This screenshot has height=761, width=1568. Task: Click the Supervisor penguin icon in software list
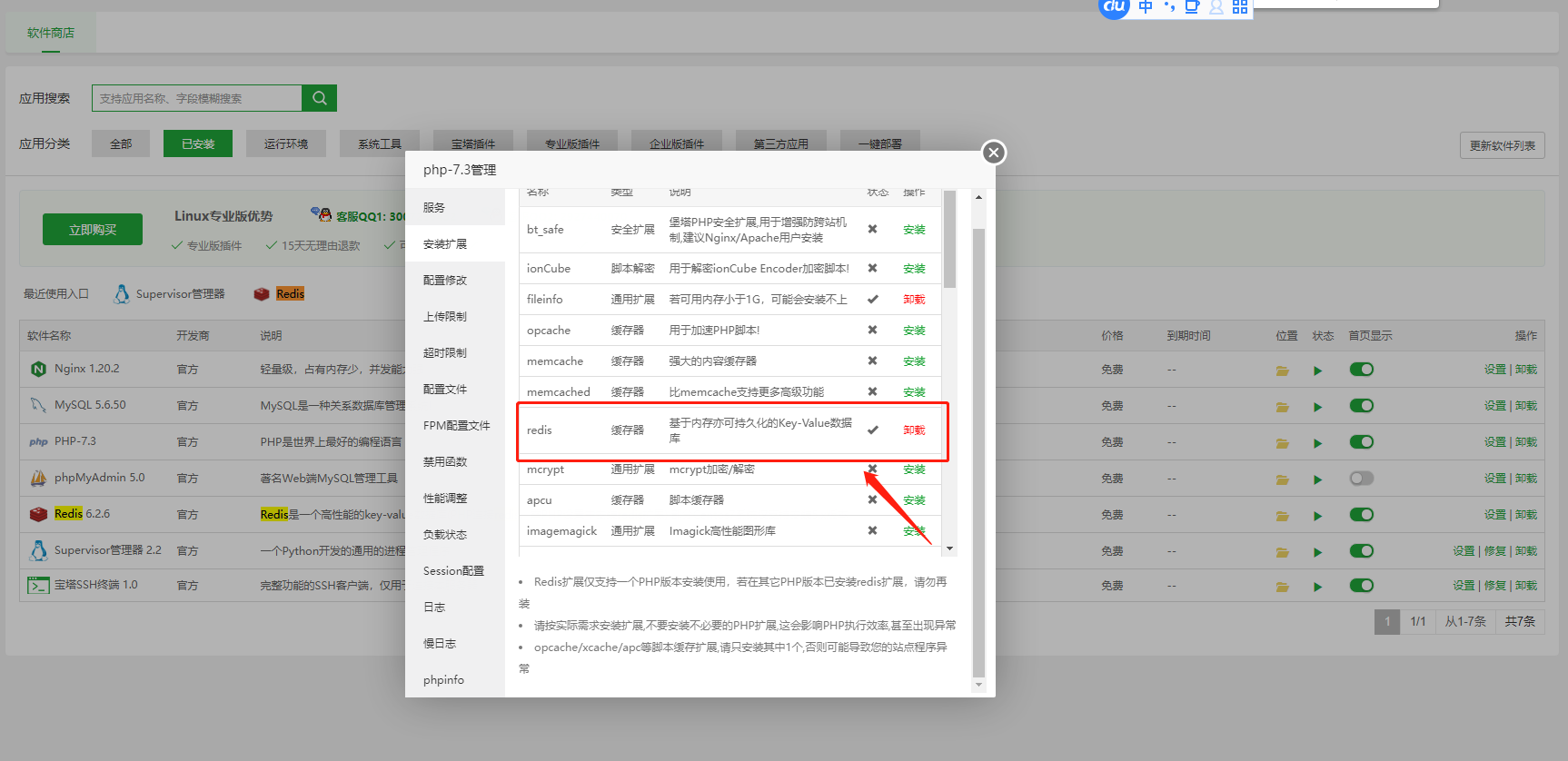pyautogui.click(x=38, y=550)
